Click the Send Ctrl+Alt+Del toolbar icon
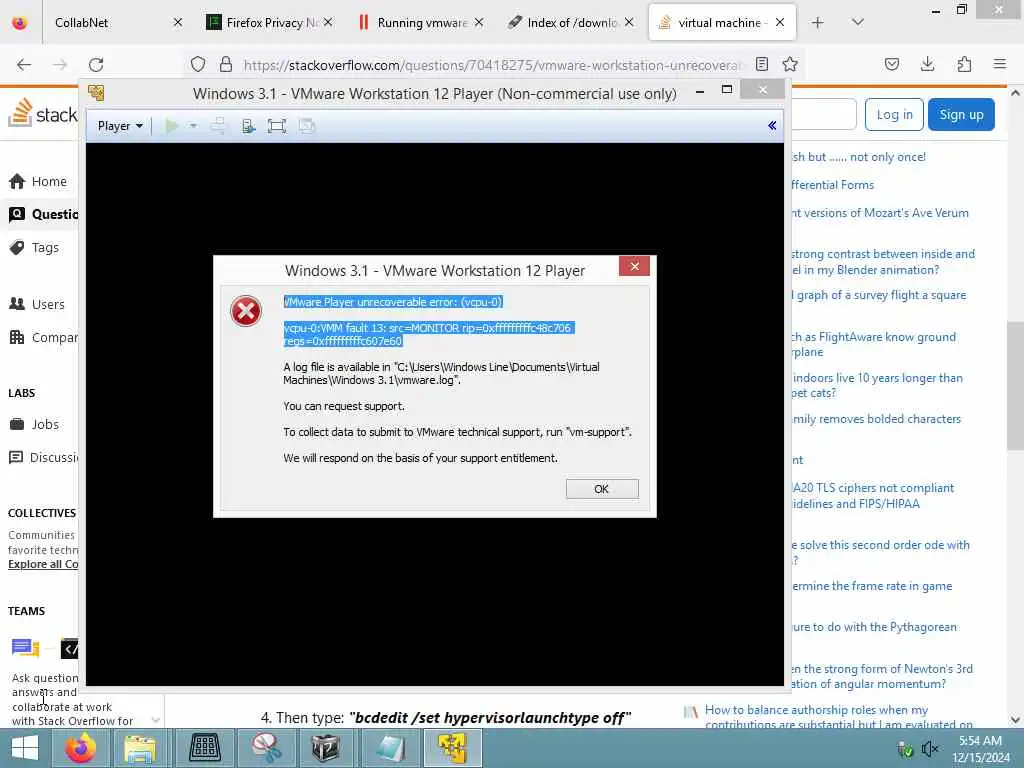Screen dimensions: 1024x768 click(x=218, y=126)
